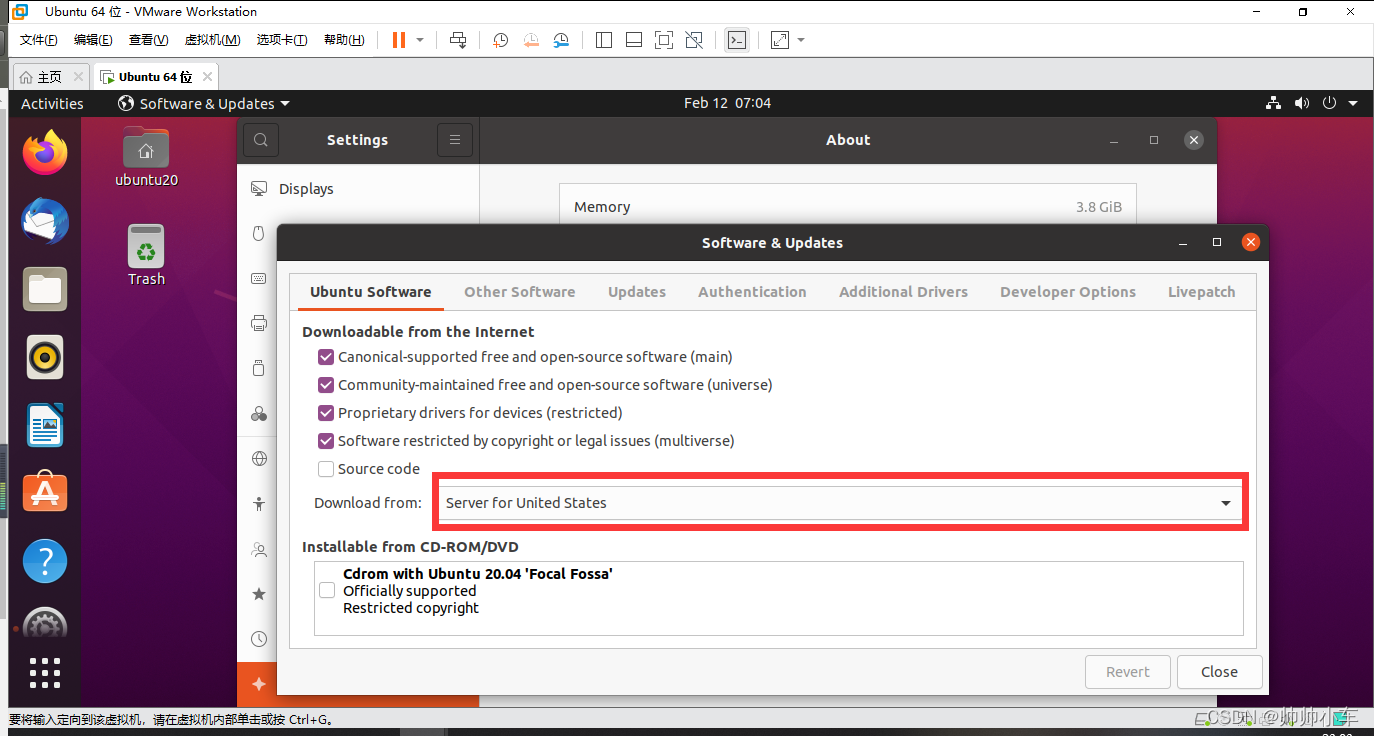The width and height of the screenshot is (1374, 736).
Task: Open the Help question mark icon in dock
Action: pyautogui.click(x=45, y=561)
